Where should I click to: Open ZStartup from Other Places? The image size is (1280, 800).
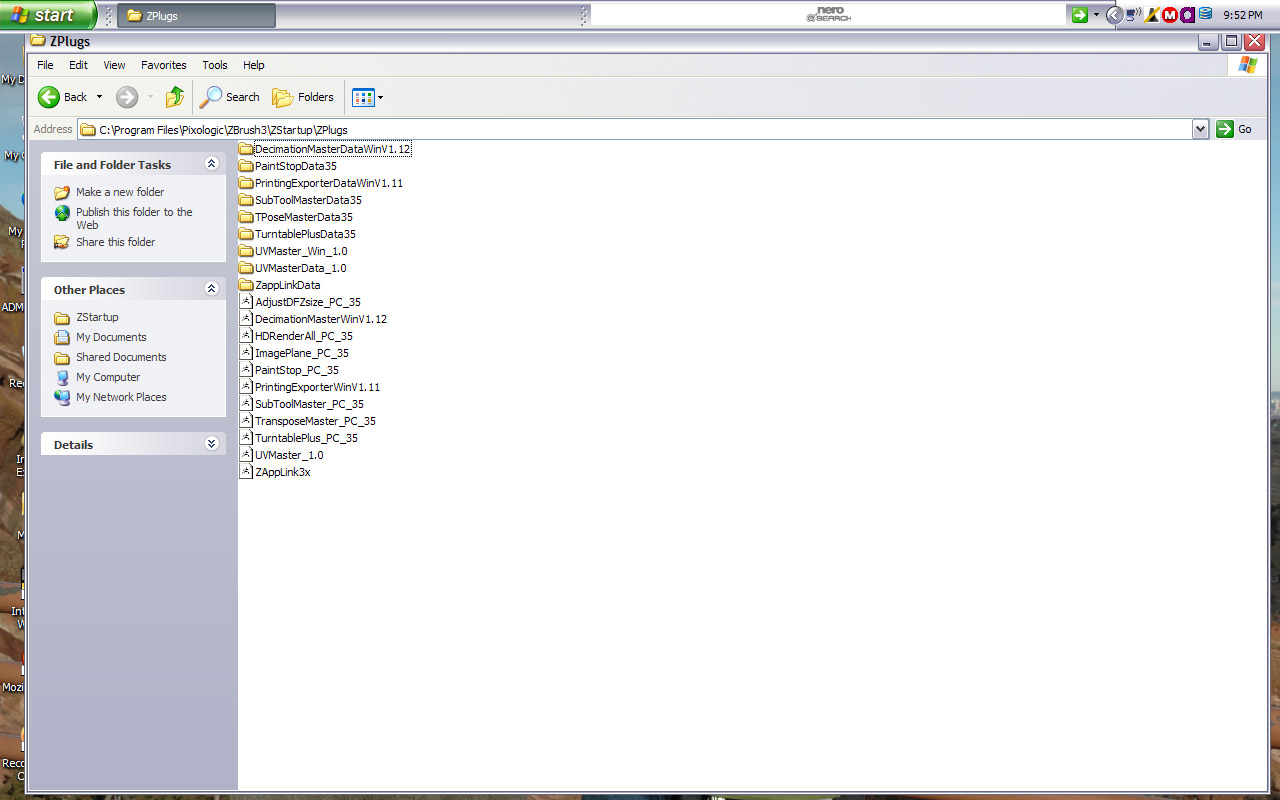[97, 317]
